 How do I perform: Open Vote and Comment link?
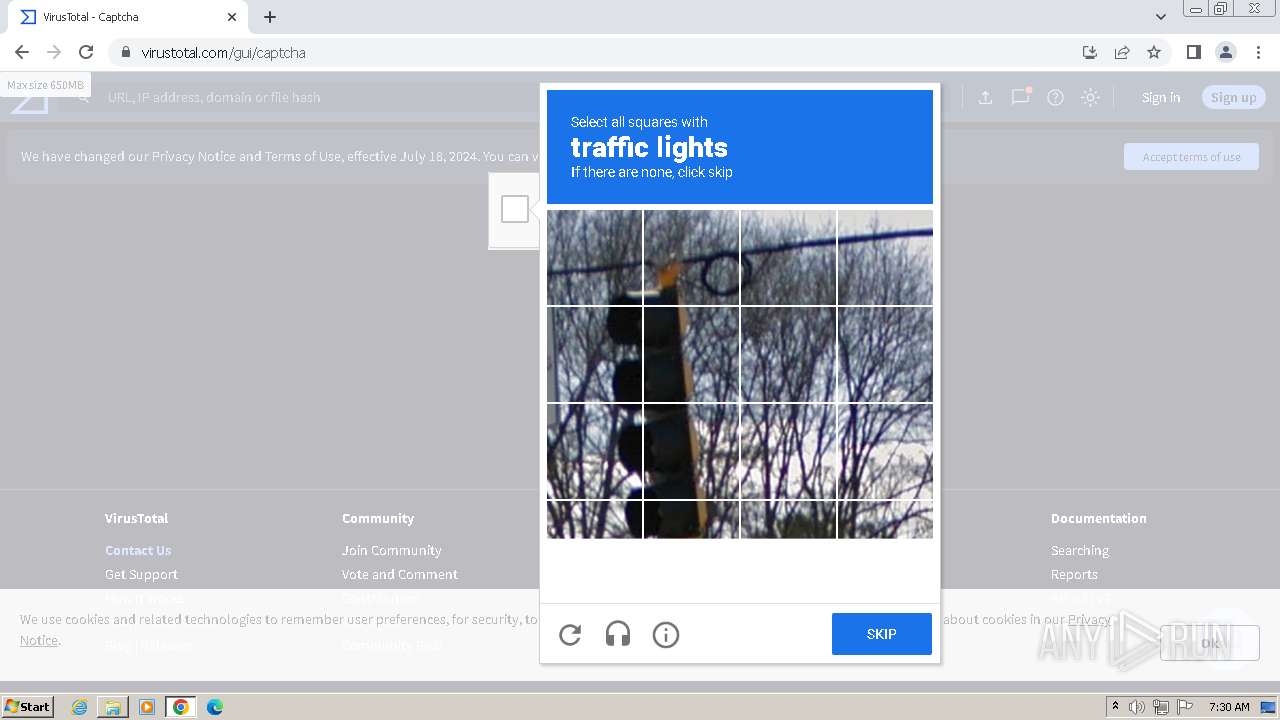400,574
